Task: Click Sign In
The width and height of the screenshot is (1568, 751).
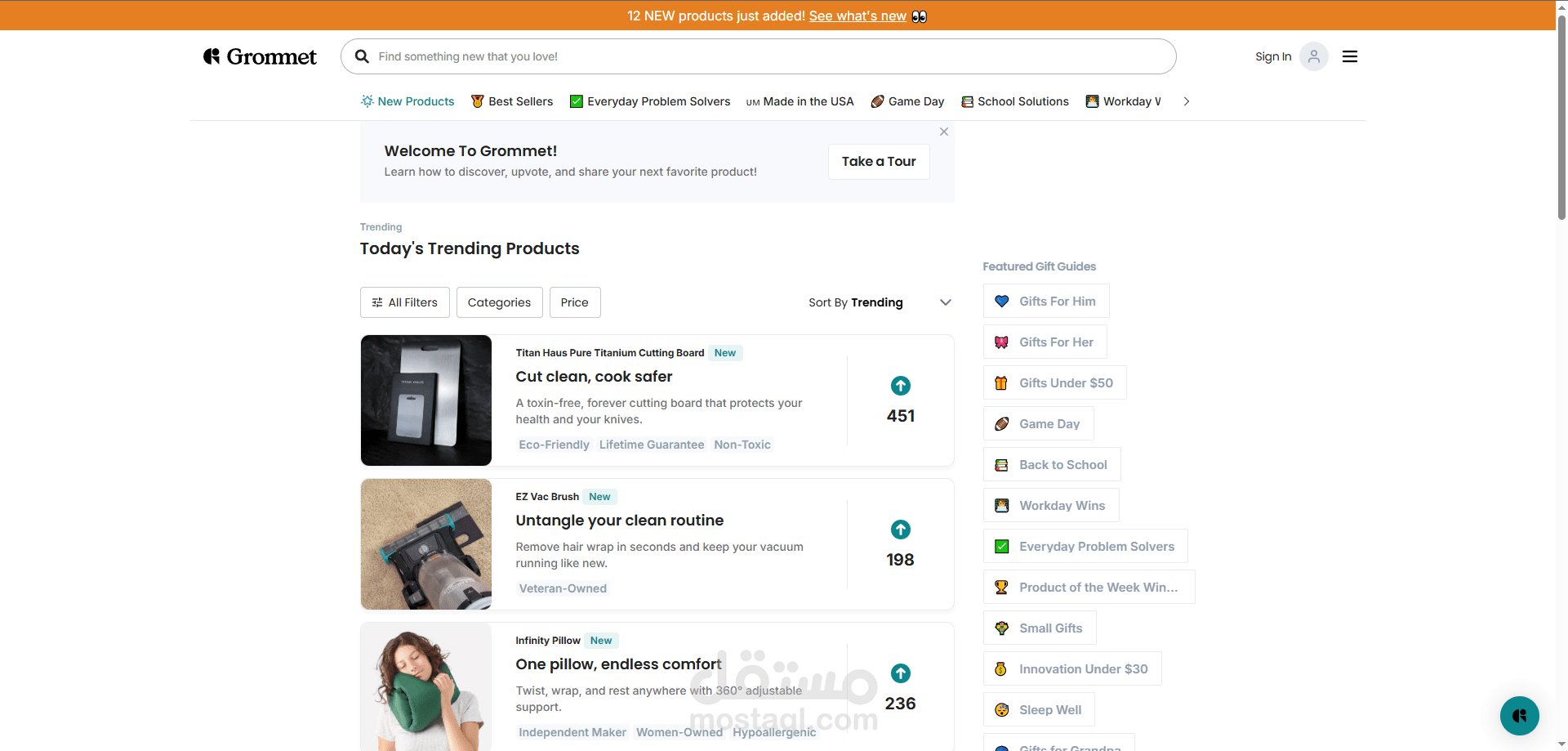Action: pos(1273,56)
